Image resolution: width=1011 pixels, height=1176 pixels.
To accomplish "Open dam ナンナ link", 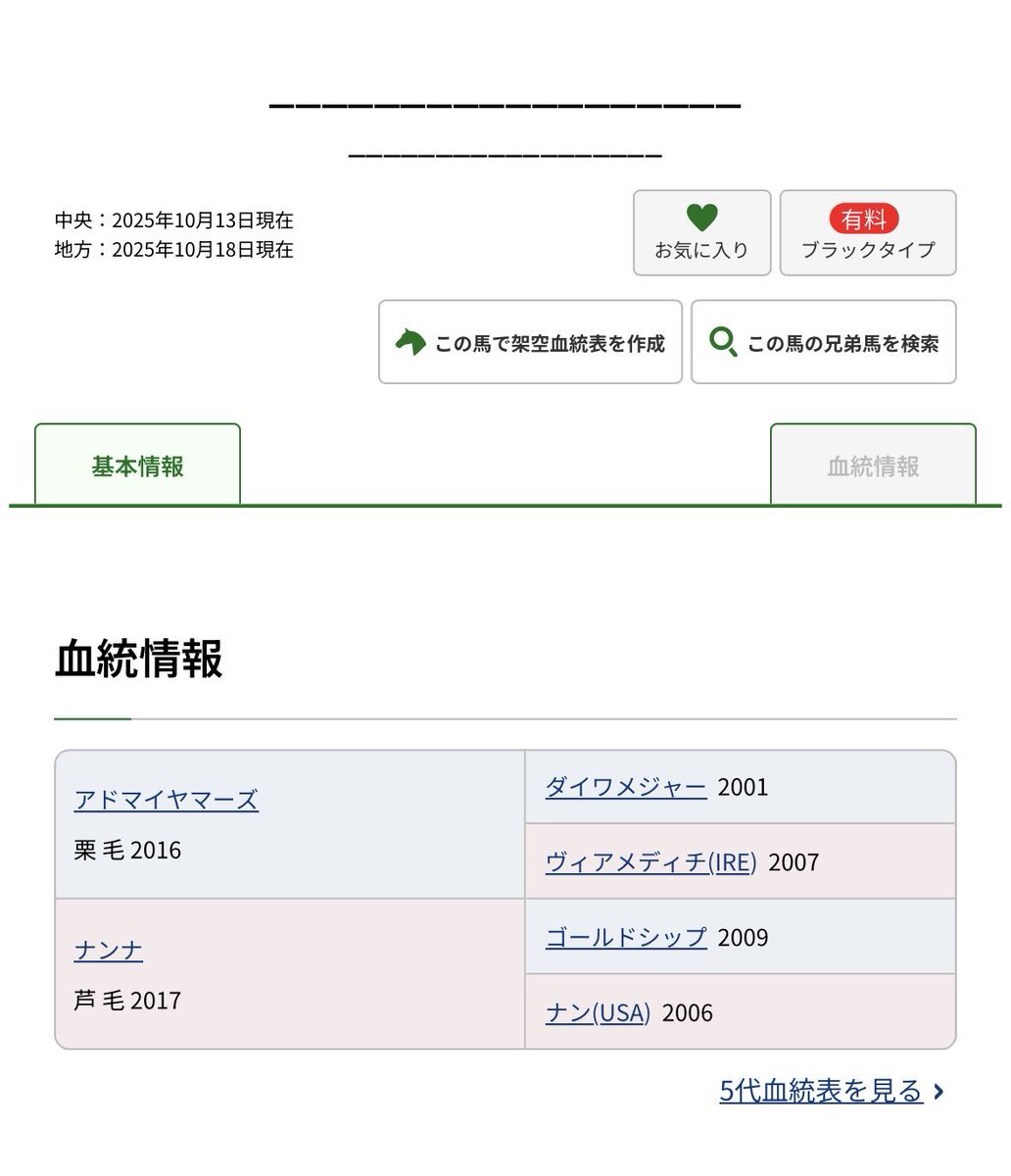I will (x=109, y=951).
